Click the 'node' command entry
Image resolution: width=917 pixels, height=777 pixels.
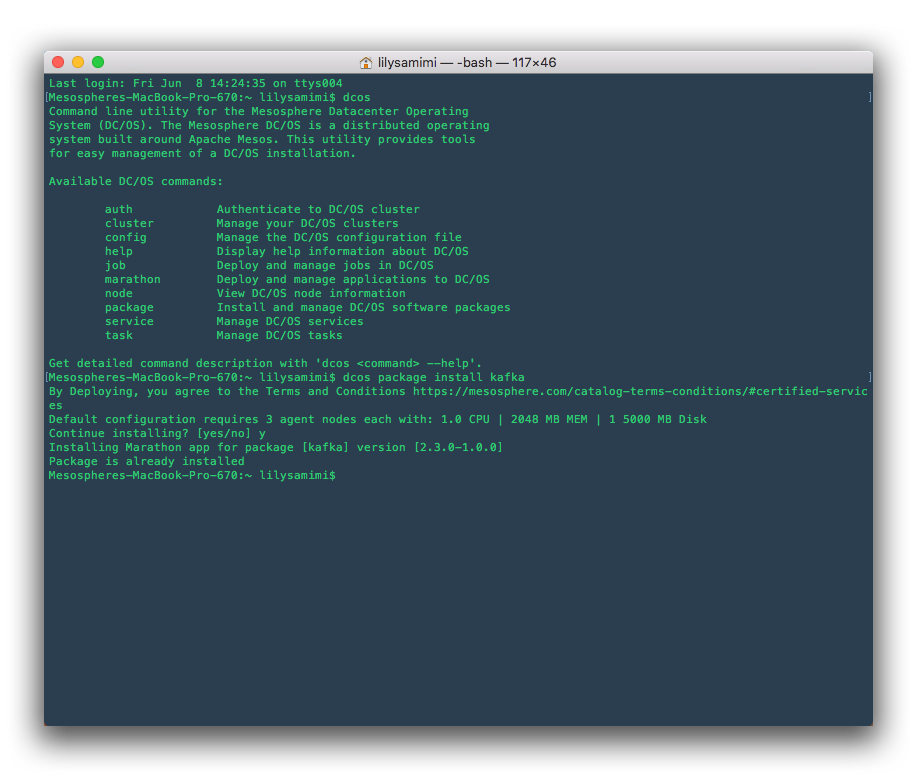tap(119, 293)
